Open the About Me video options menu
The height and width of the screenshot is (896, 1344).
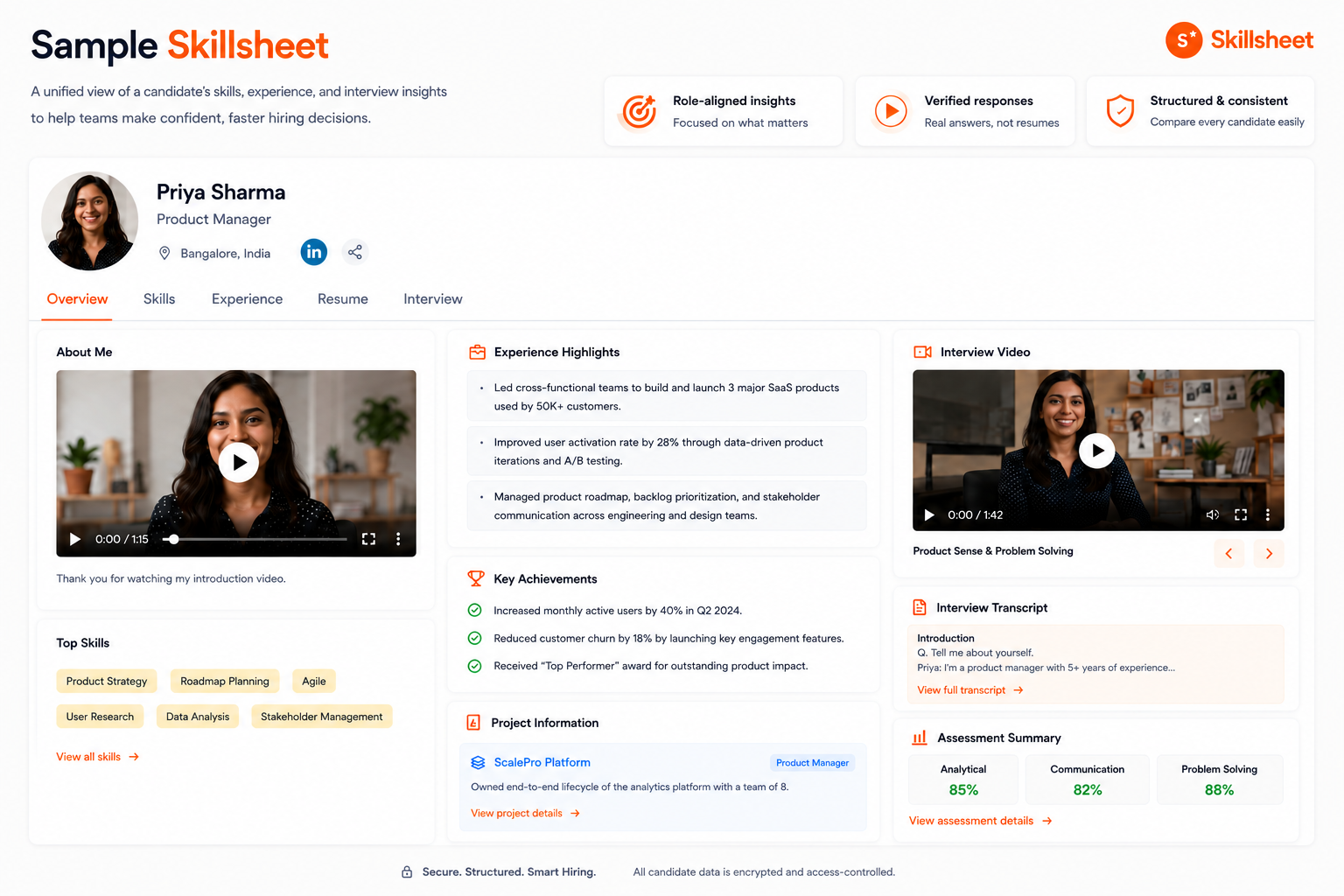[398, 539]
